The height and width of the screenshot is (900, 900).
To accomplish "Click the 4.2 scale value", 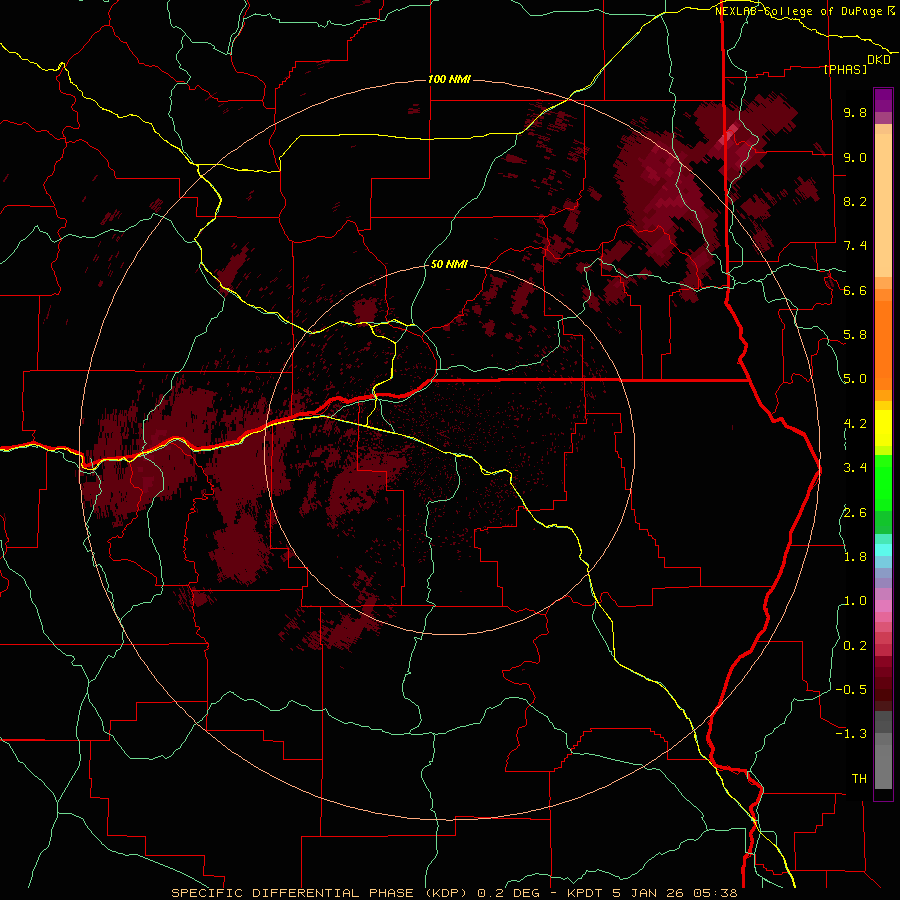I will pyautogui.click(x=855, y=424).
